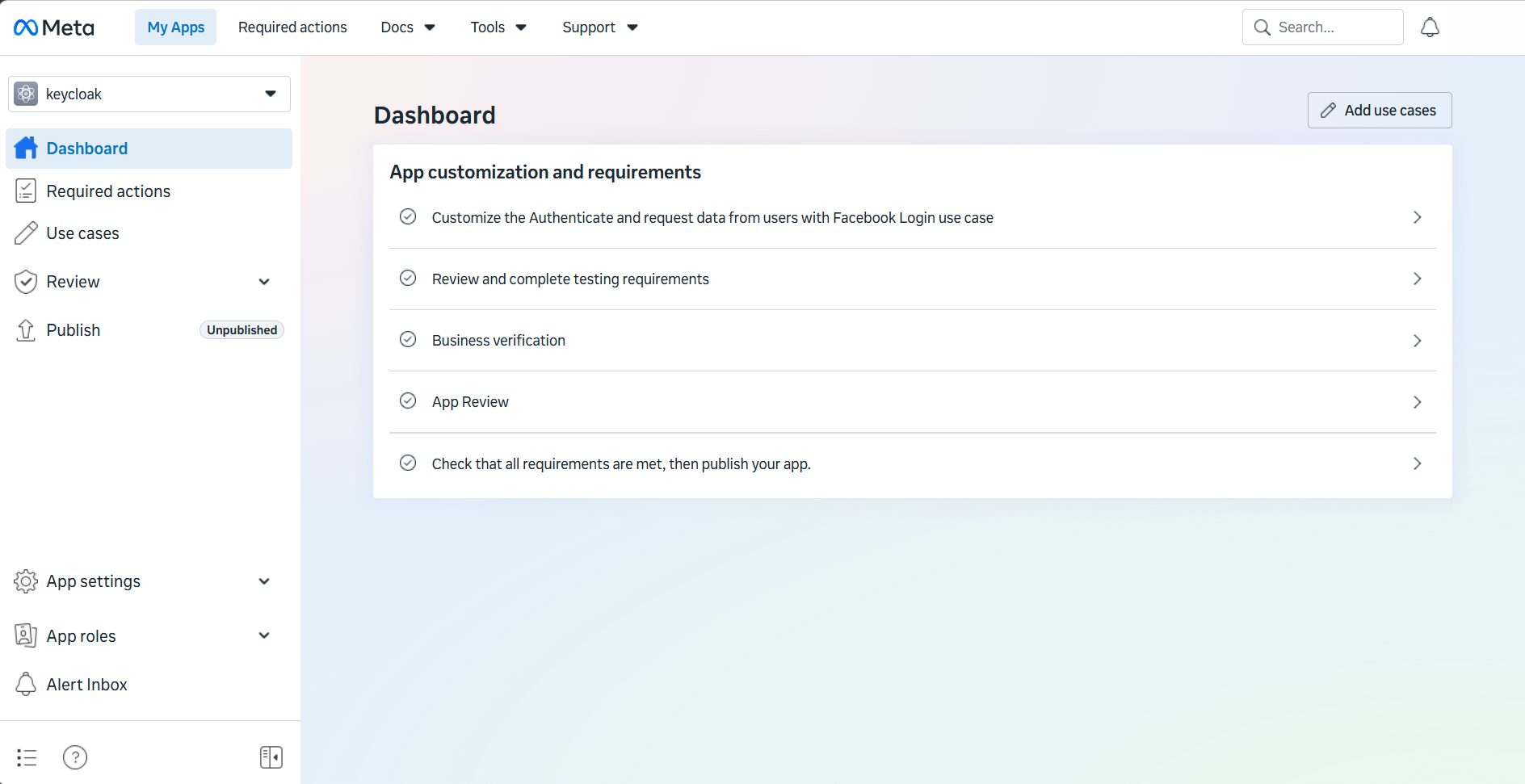Click the Alert Inbox bell icon

tap(26, 684)
